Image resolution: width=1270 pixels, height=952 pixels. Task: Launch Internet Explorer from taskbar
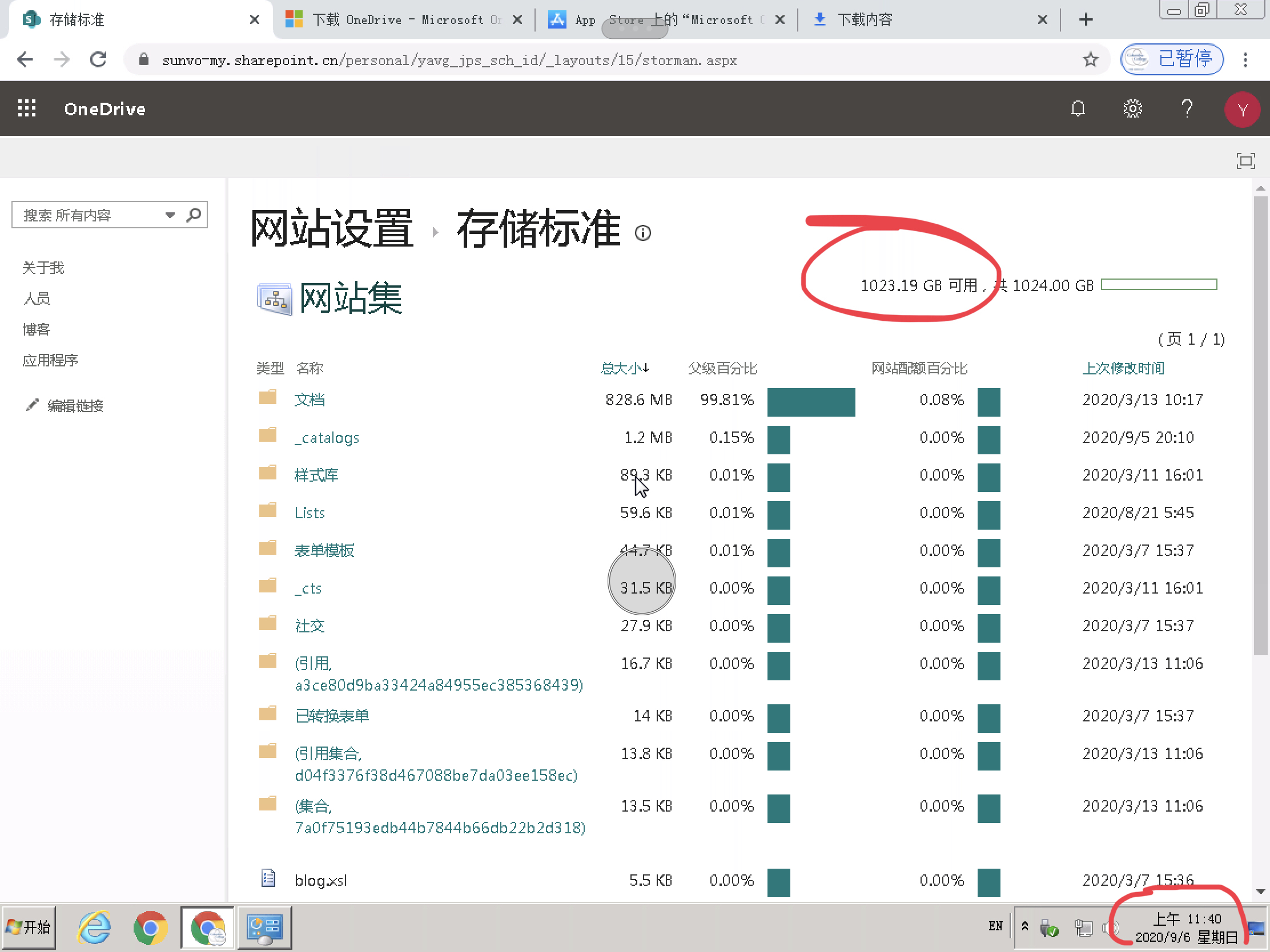pyautogui.click(x=94, y=927)
